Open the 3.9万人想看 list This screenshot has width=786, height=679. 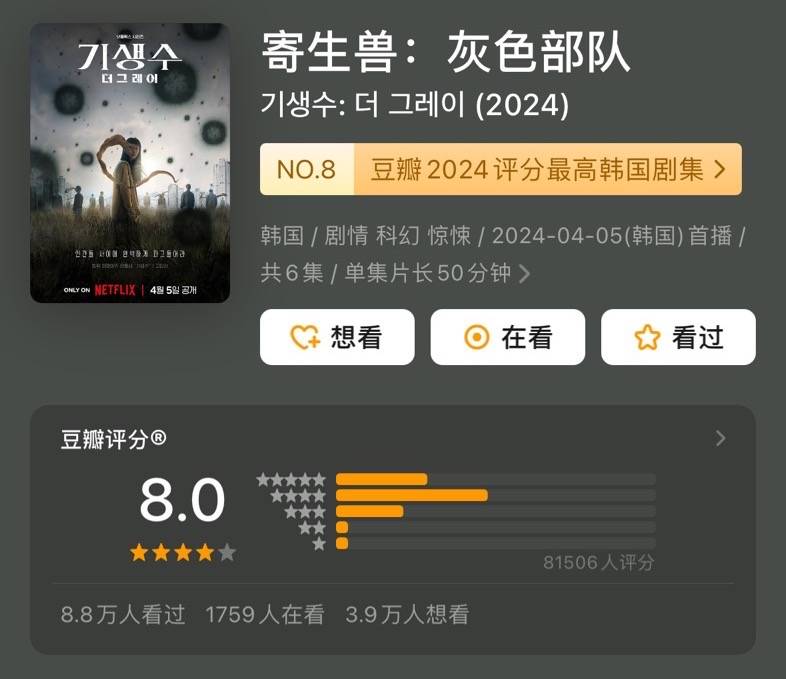point(407,615)
